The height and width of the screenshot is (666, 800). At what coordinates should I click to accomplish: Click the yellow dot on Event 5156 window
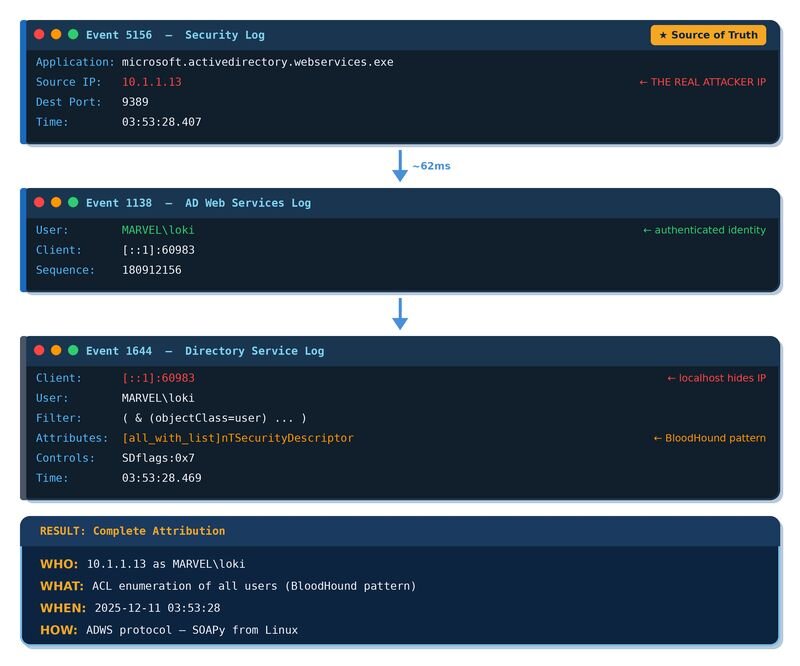point(56,35)
